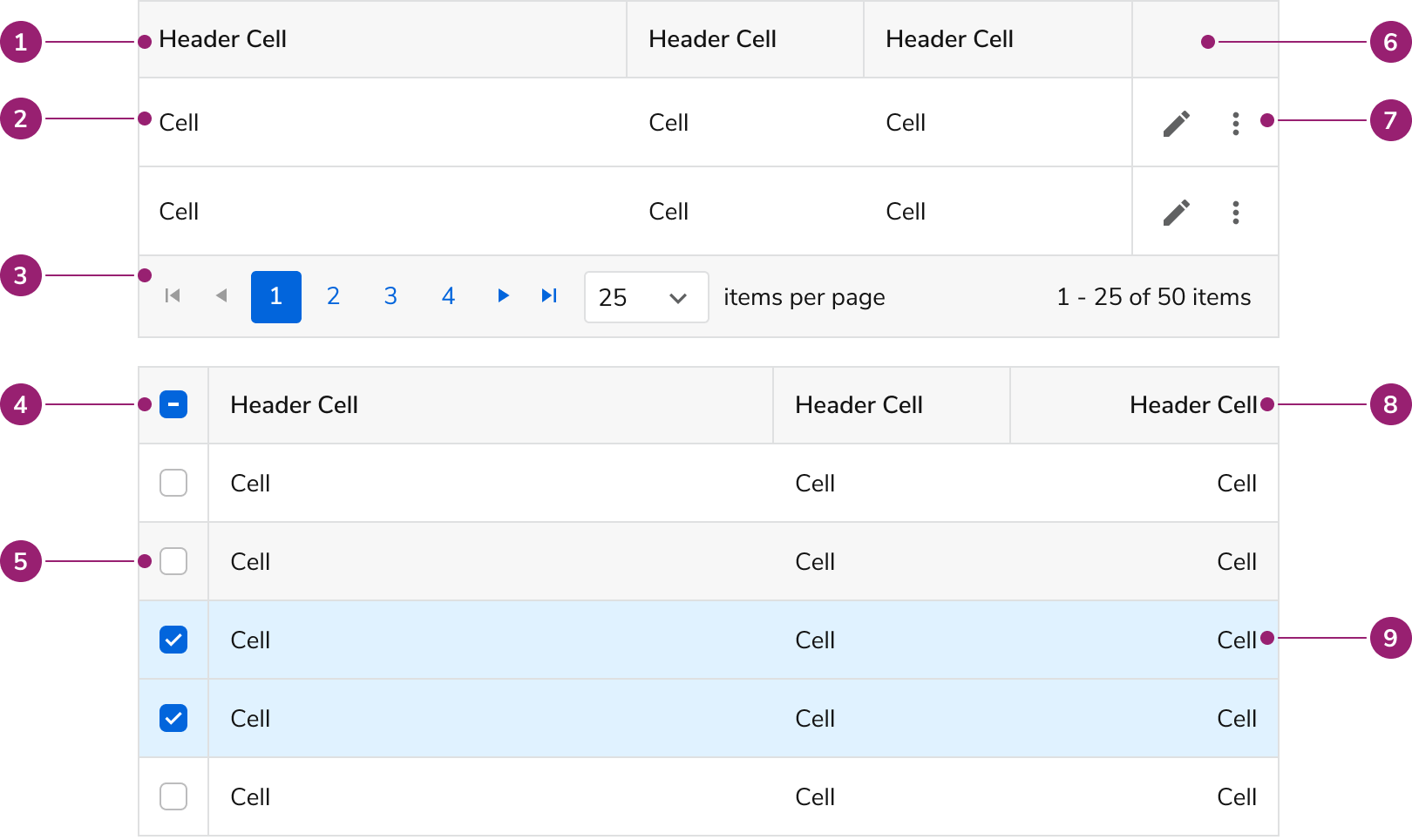Go to the next page arrow
Viewport: 1412px width, 840px height.
pos(503,296)
